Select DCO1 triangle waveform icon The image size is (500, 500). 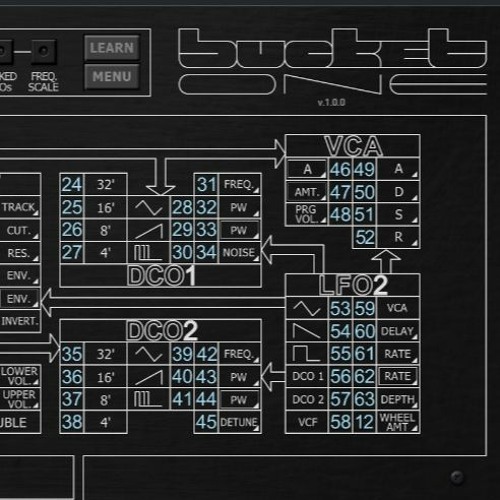(149, 207)
